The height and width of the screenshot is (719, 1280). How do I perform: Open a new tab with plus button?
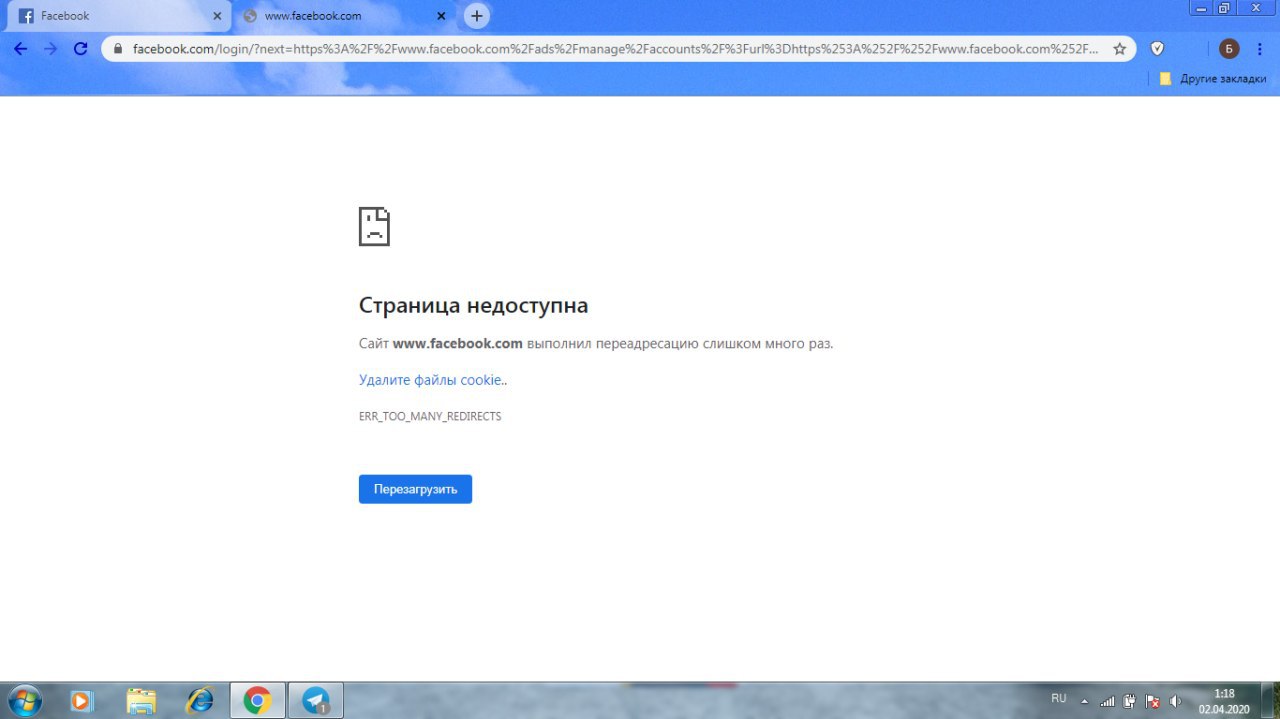tap(477, 16)
